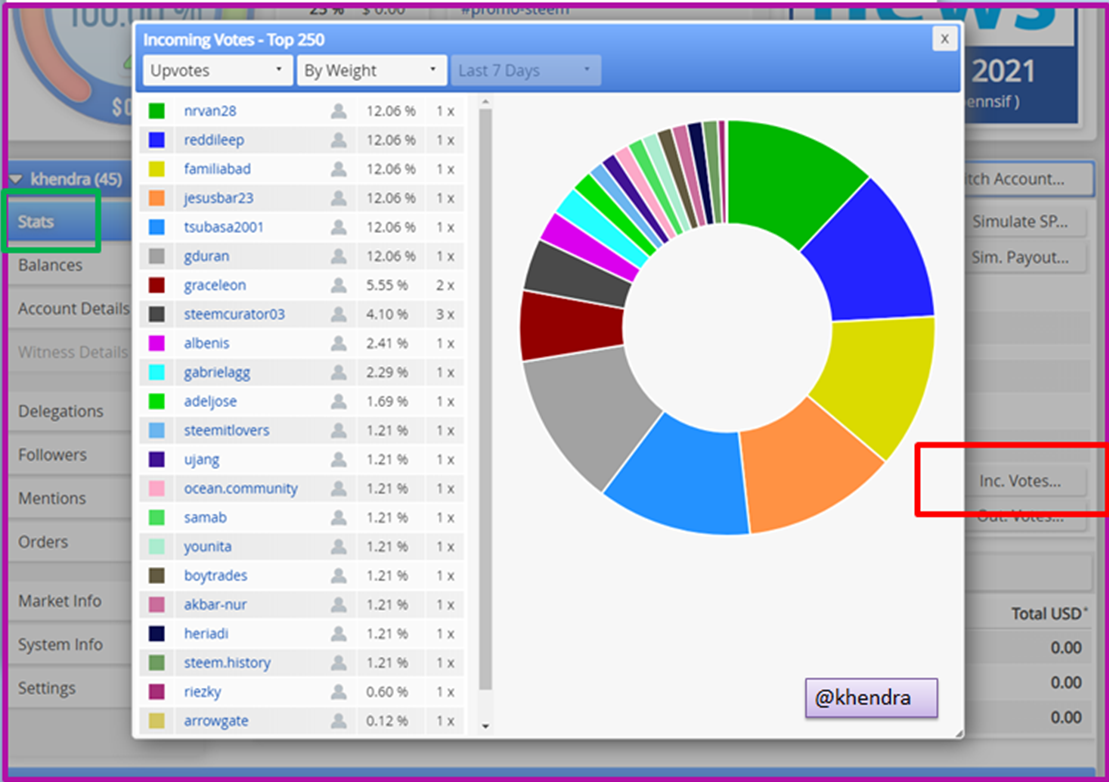1109x782 pixels.
Task: Open arrowgate voter link
Action: click(x=216, y=720)
